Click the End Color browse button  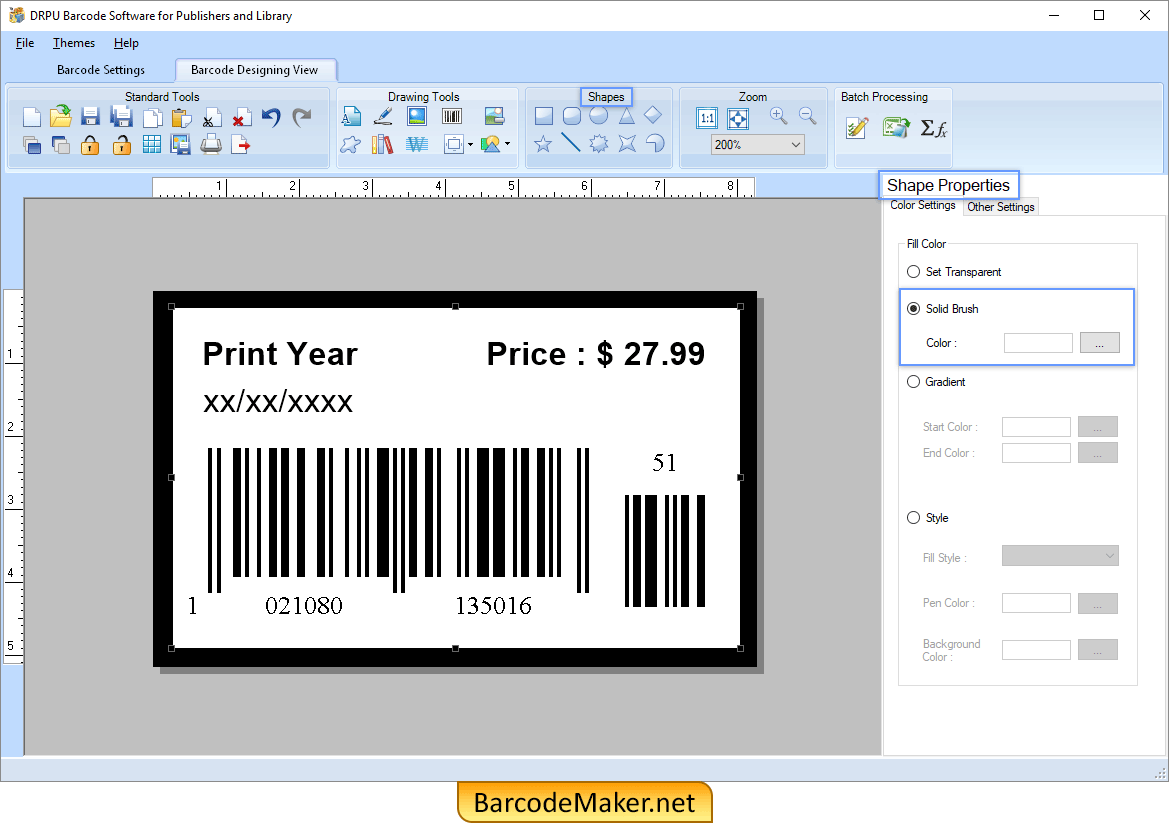click(1097, 453)
